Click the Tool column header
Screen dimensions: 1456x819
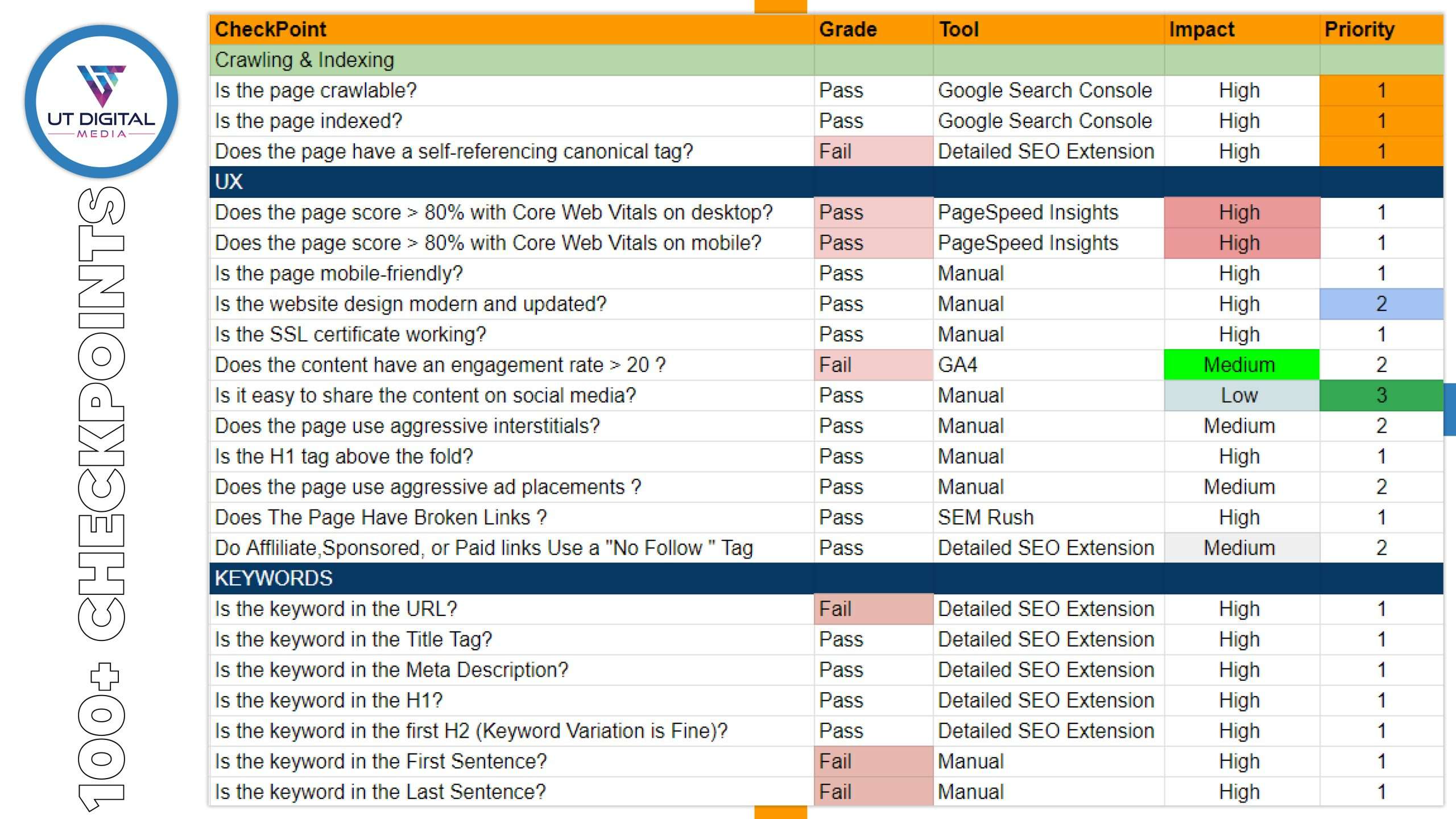pyautogui.click(x=959, y=30)
